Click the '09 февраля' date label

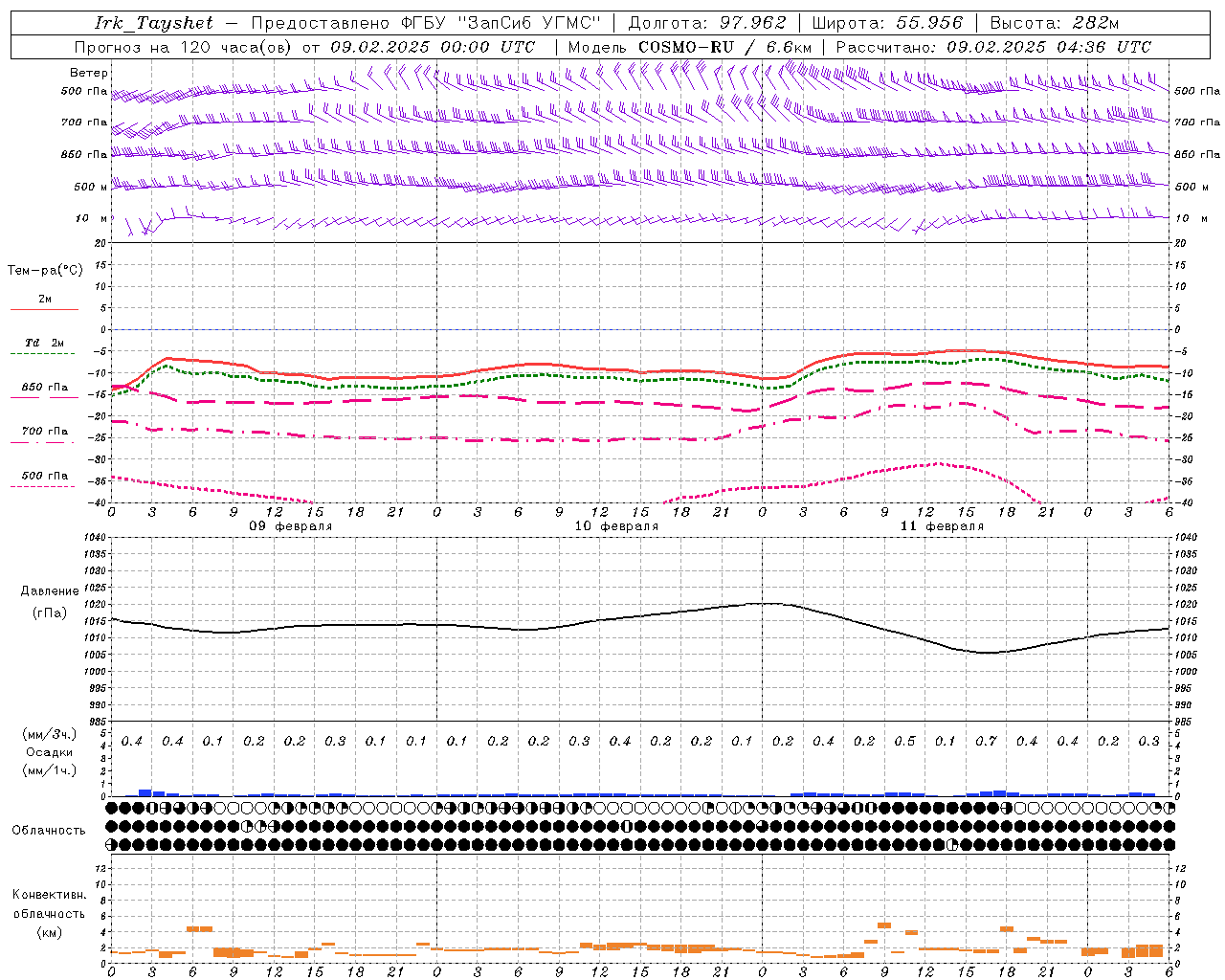click(291, 526)
